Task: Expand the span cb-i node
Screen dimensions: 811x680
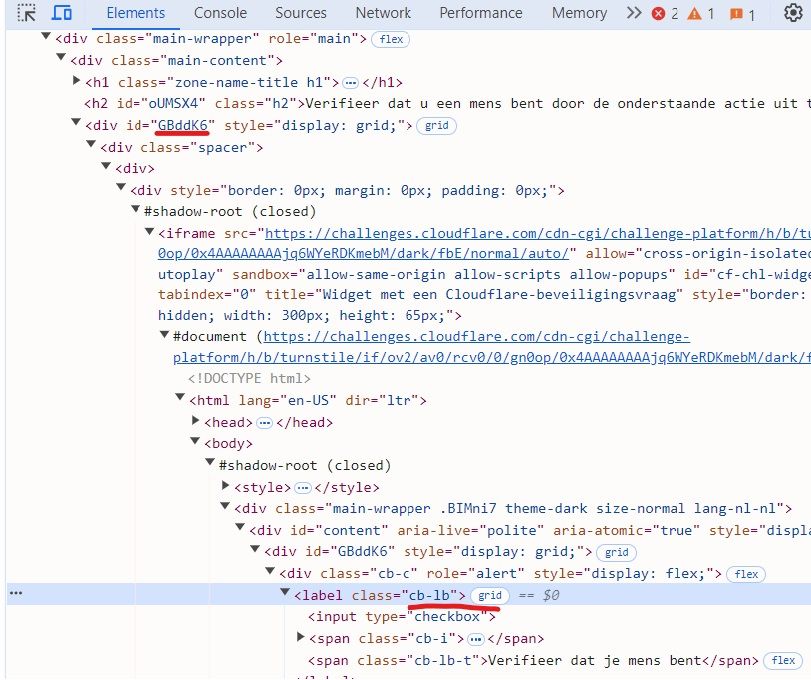Action: coord(302,638)
